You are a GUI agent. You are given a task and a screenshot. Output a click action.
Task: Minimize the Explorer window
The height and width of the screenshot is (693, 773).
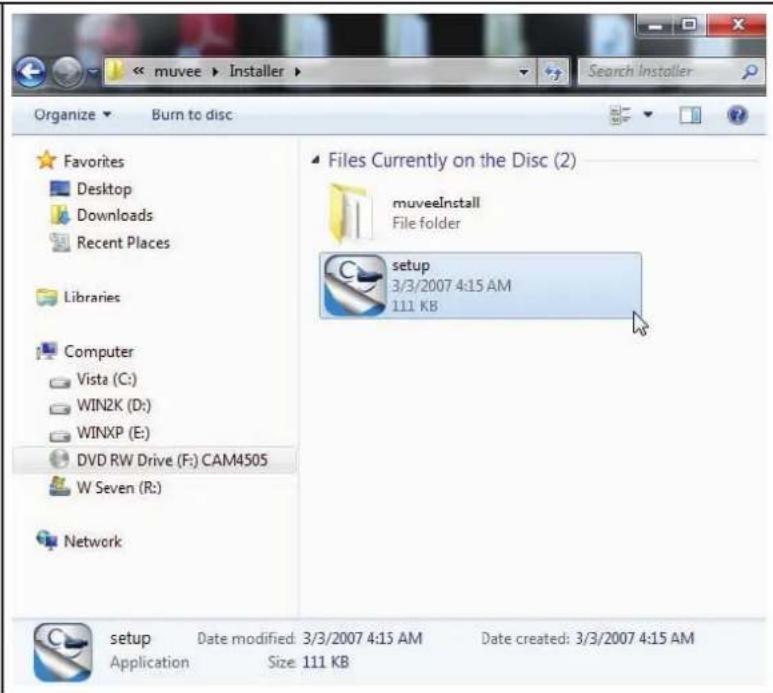coord(655,25)
